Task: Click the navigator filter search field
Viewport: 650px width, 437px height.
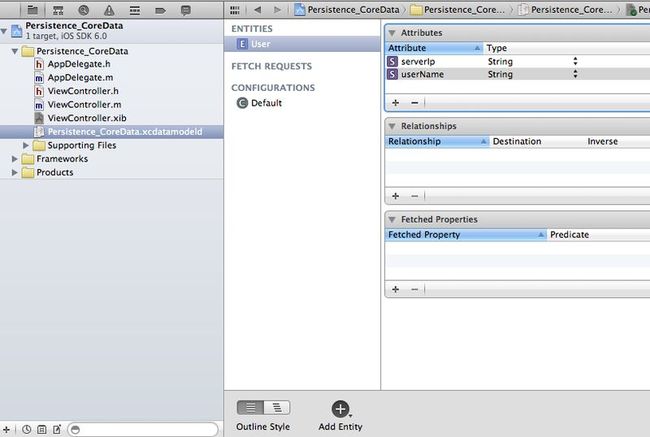Action: [x=143, y=430]
